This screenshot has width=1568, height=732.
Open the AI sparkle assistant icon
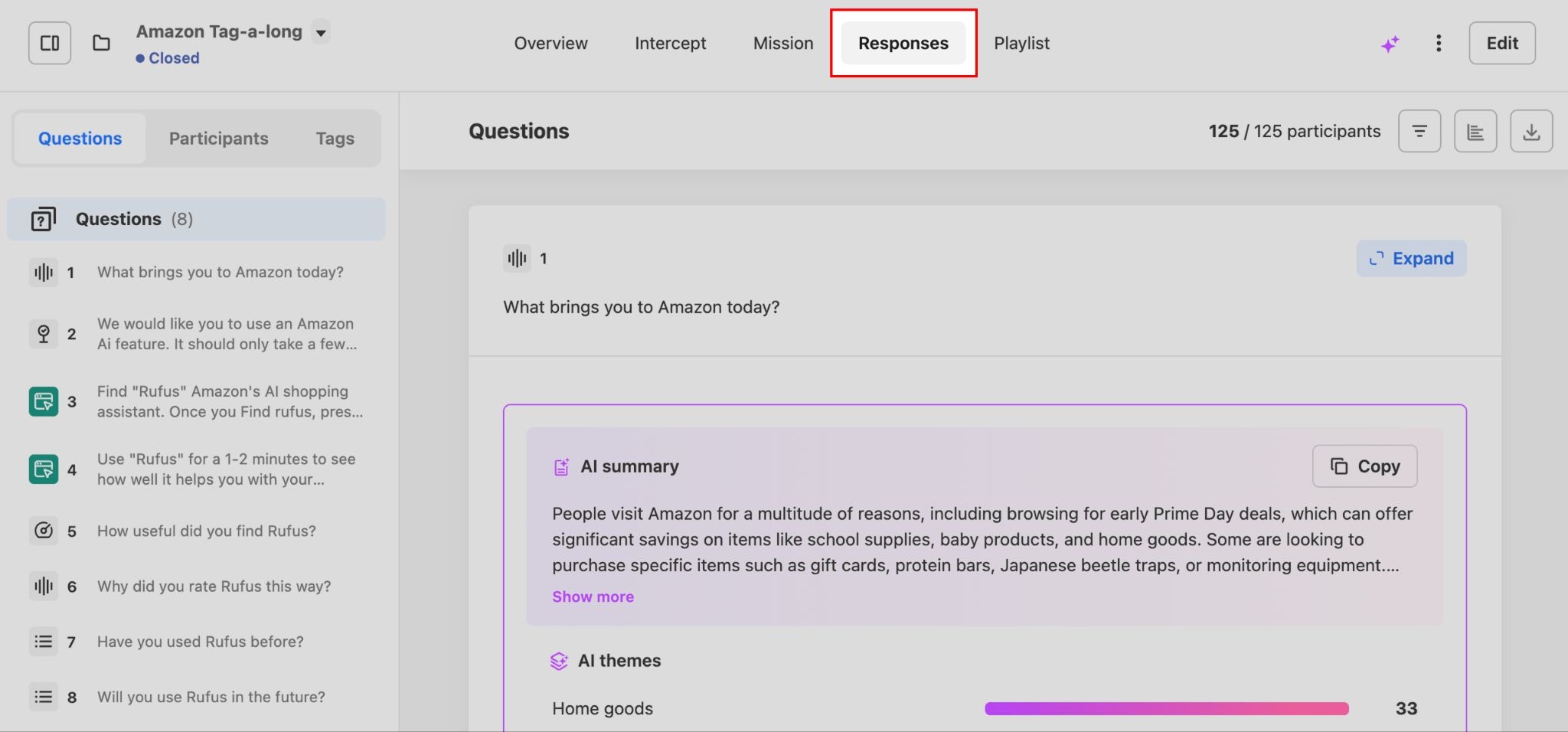(x=1390, y=44)
